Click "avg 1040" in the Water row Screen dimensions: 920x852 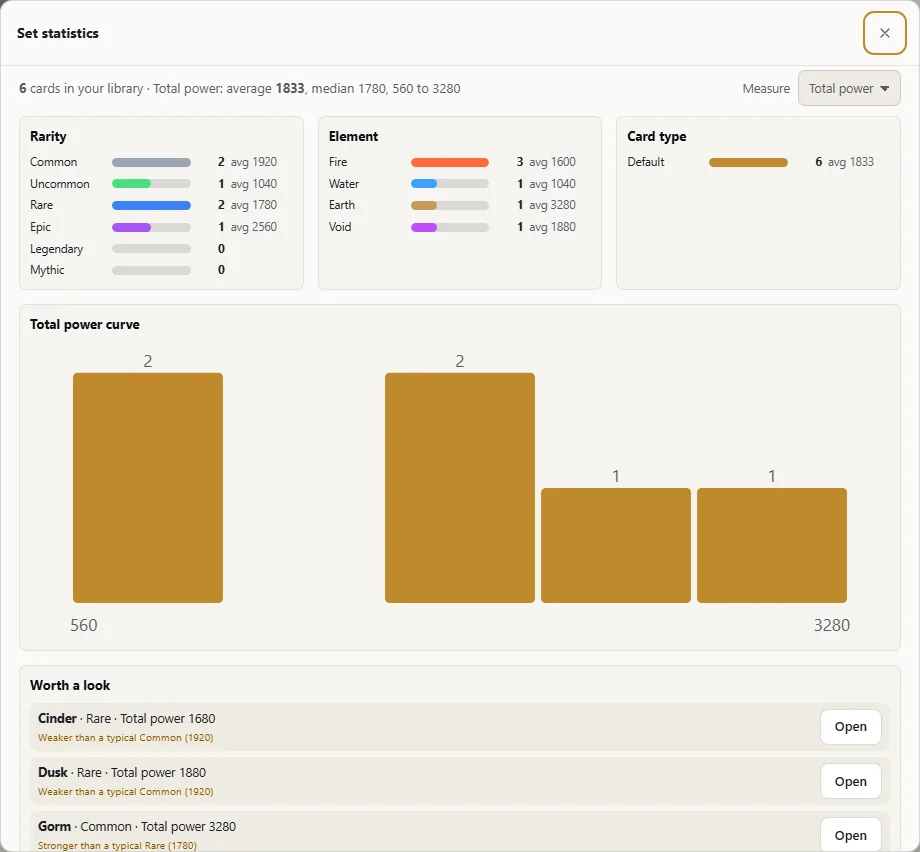point(552,184)
